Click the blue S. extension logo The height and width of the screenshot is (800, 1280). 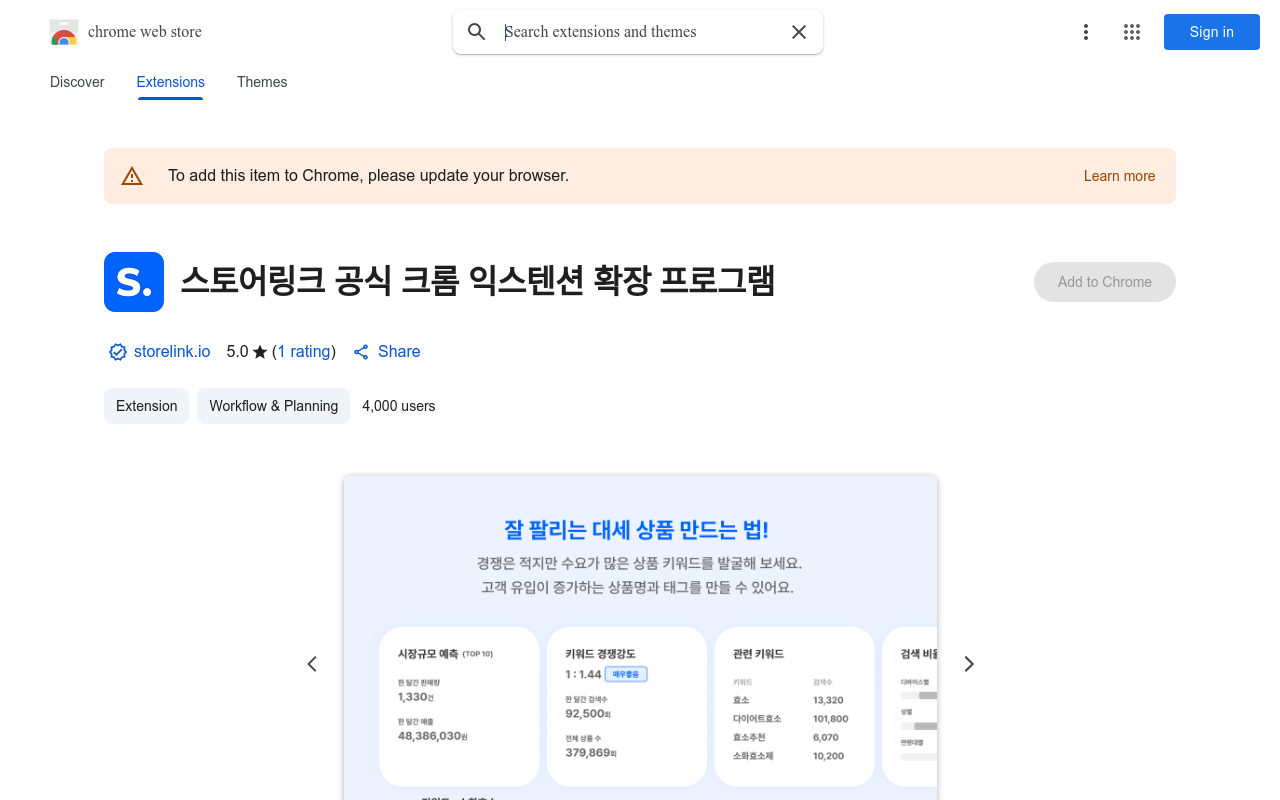tap(134, 282)
